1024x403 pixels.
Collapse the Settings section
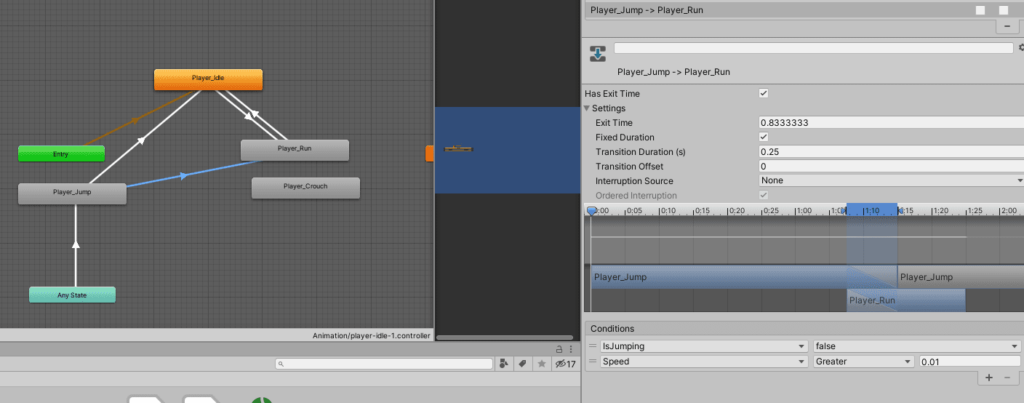coord(588,108)
